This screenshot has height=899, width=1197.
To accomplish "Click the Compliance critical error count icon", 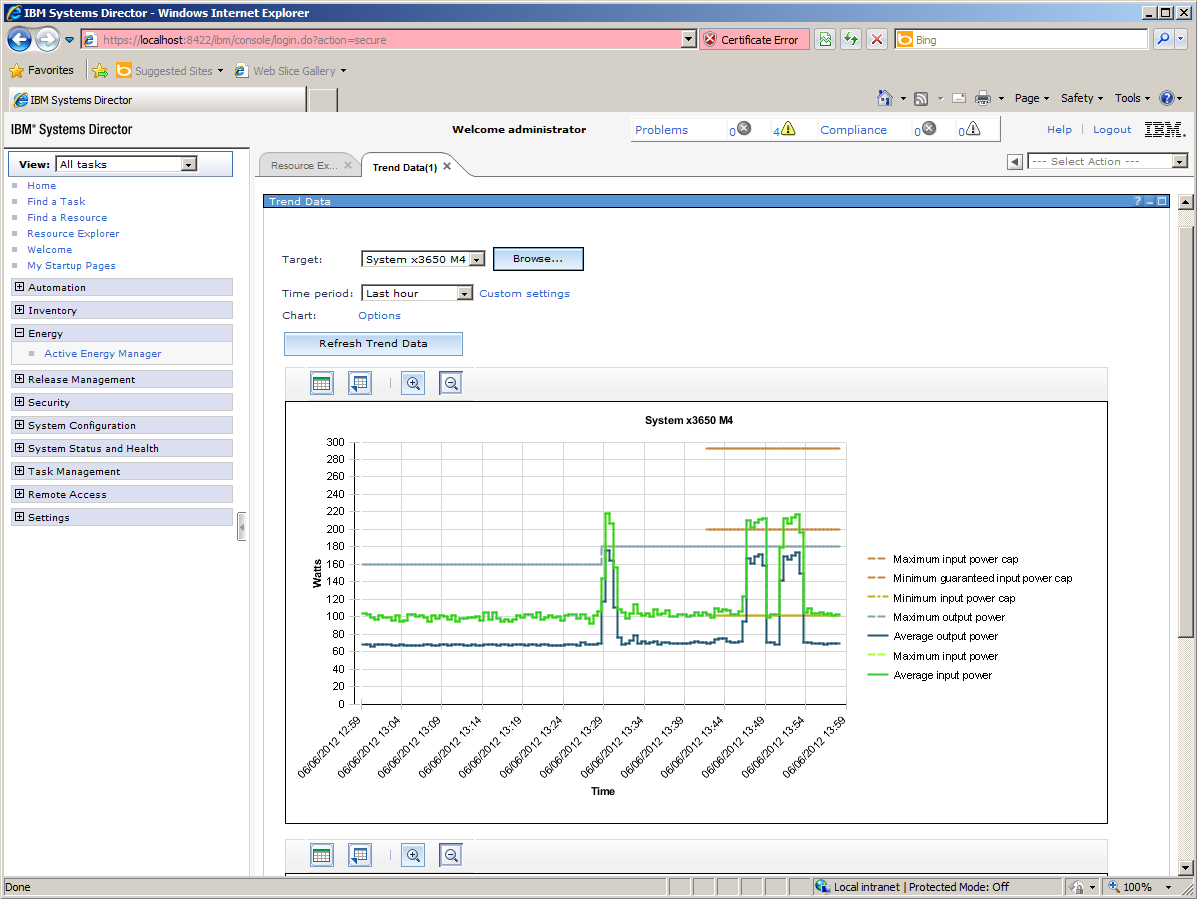I will point(929,128).
